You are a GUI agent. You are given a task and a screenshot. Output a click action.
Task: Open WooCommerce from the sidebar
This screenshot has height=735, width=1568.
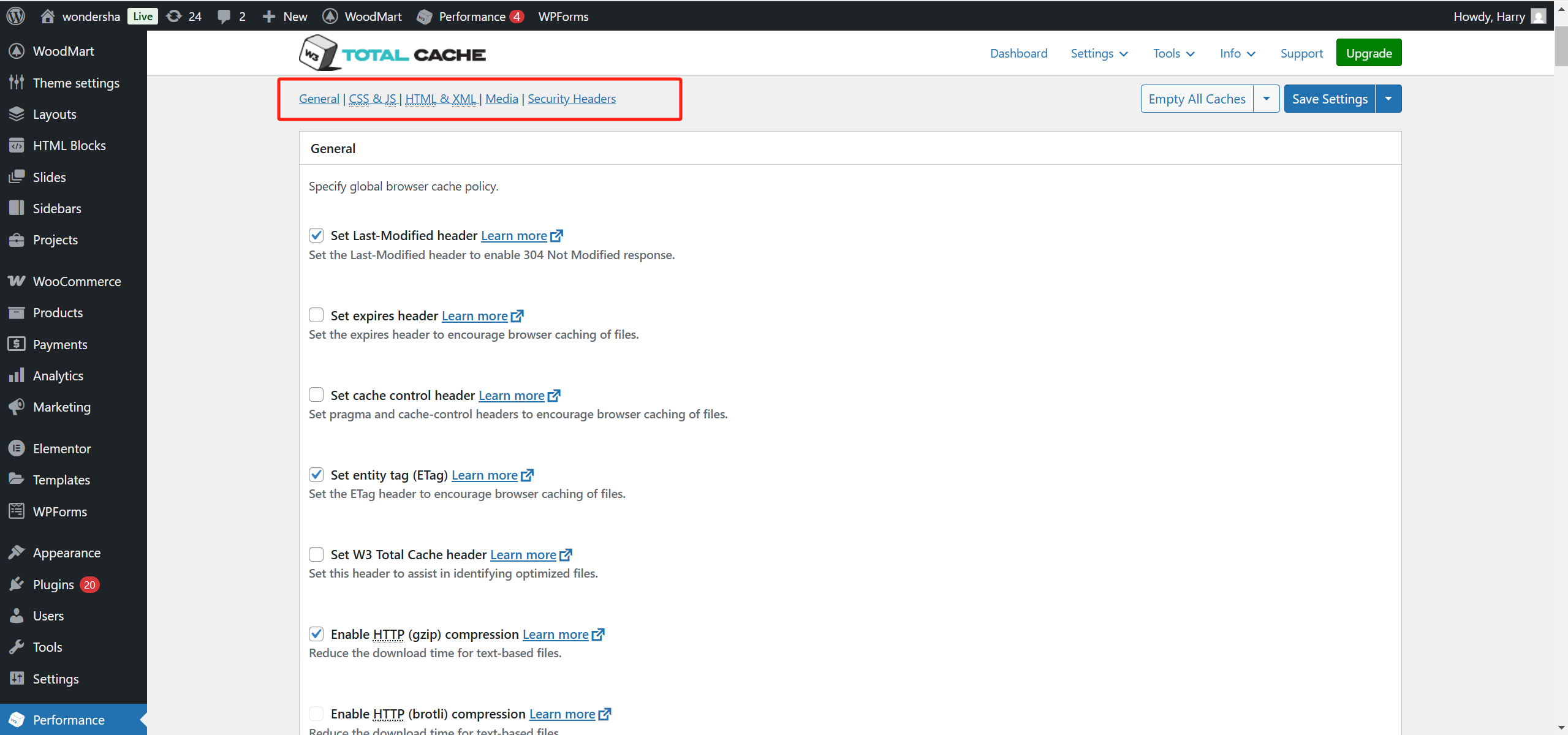[x=77, y=281]
